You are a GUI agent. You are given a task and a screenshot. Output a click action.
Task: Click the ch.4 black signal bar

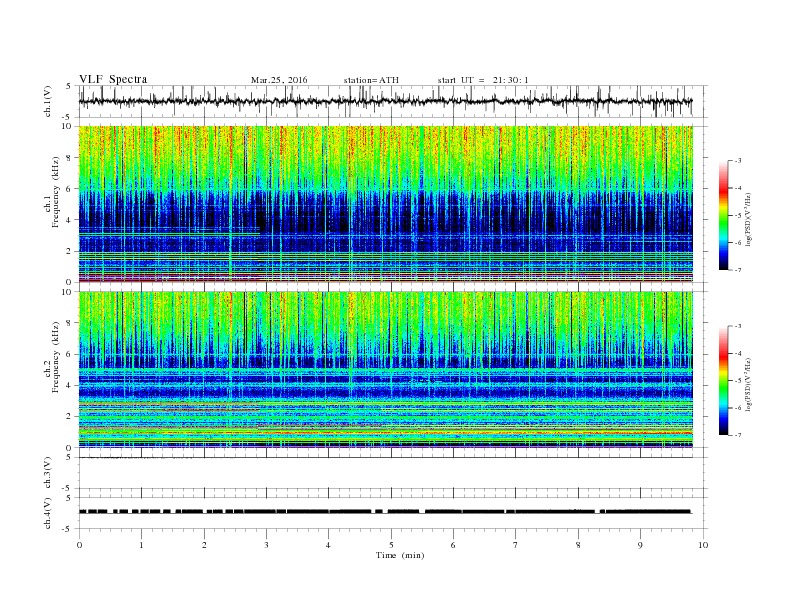(x=385, y=512)
